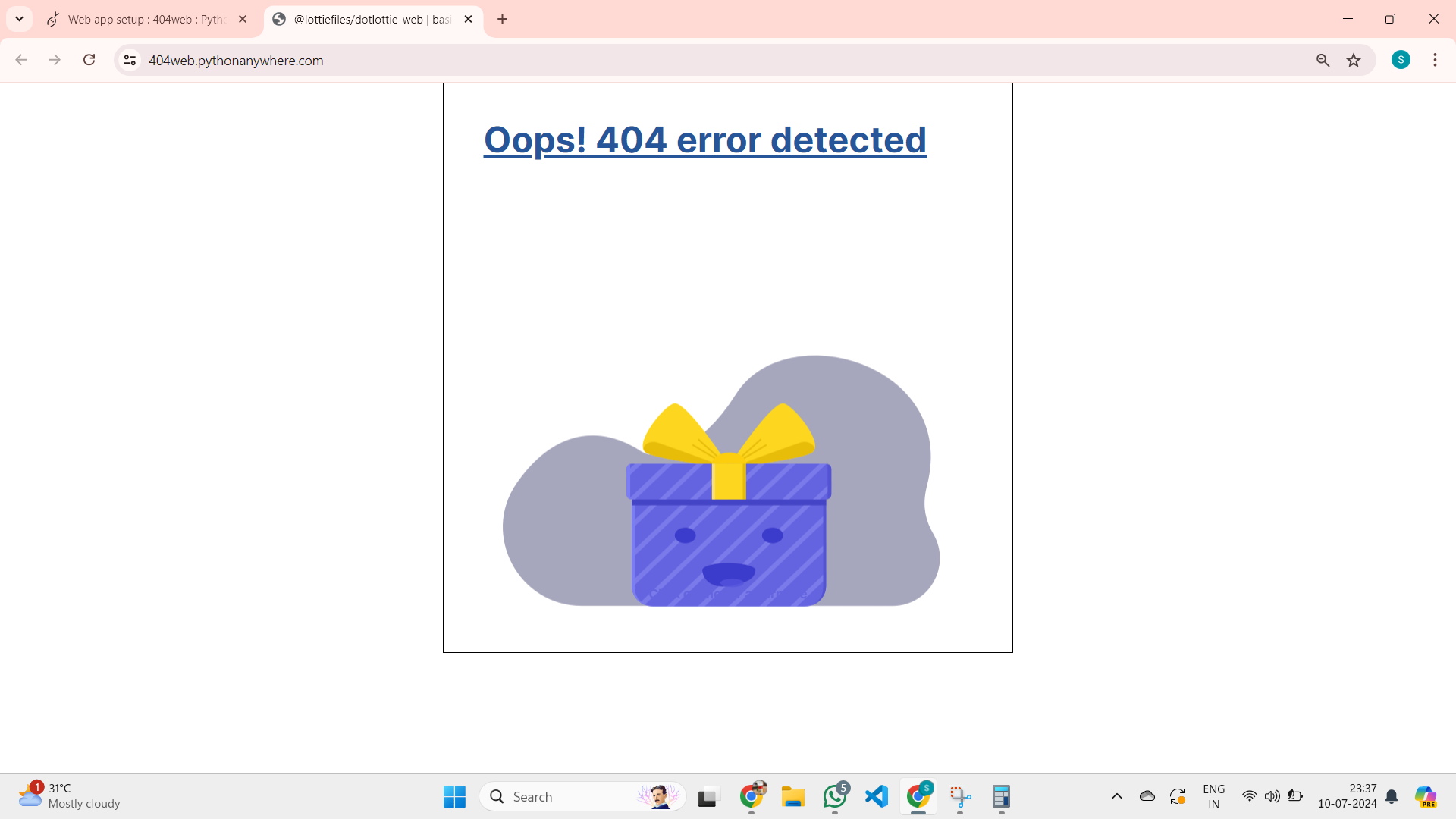
Task: Open the Task View icon
Action: [708, 796]
